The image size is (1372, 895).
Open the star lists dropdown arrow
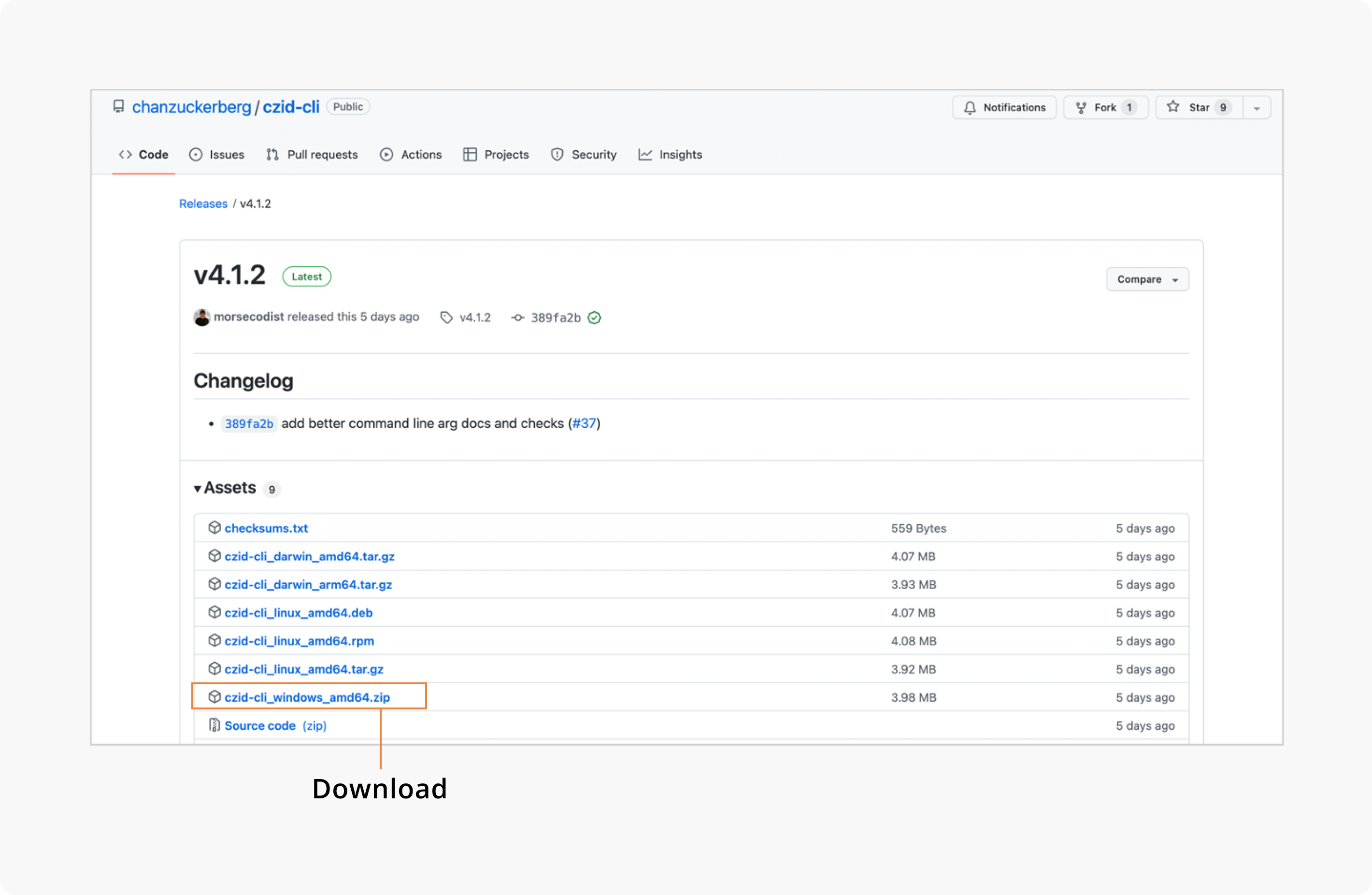tap(1257, 108)
